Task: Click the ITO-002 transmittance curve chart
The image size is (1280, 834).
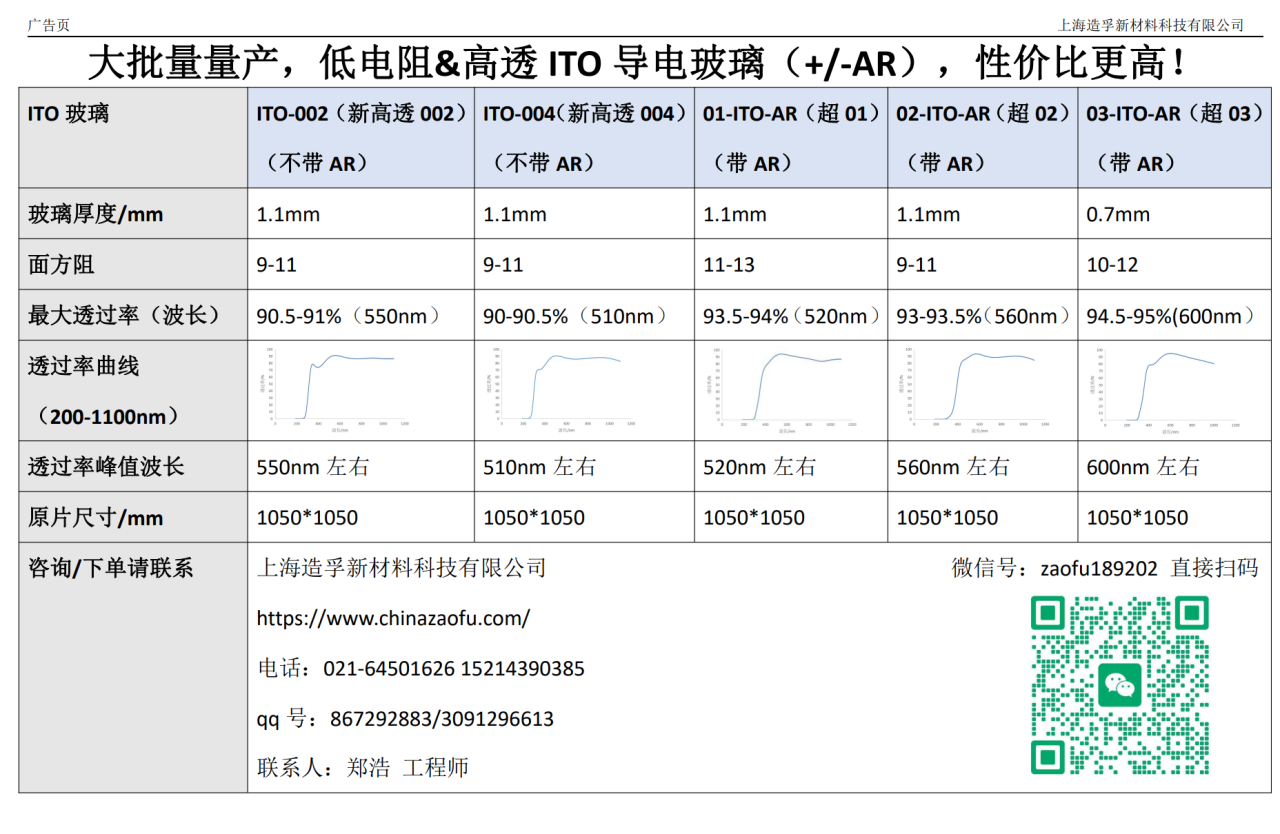Action: tap(335, 391)
